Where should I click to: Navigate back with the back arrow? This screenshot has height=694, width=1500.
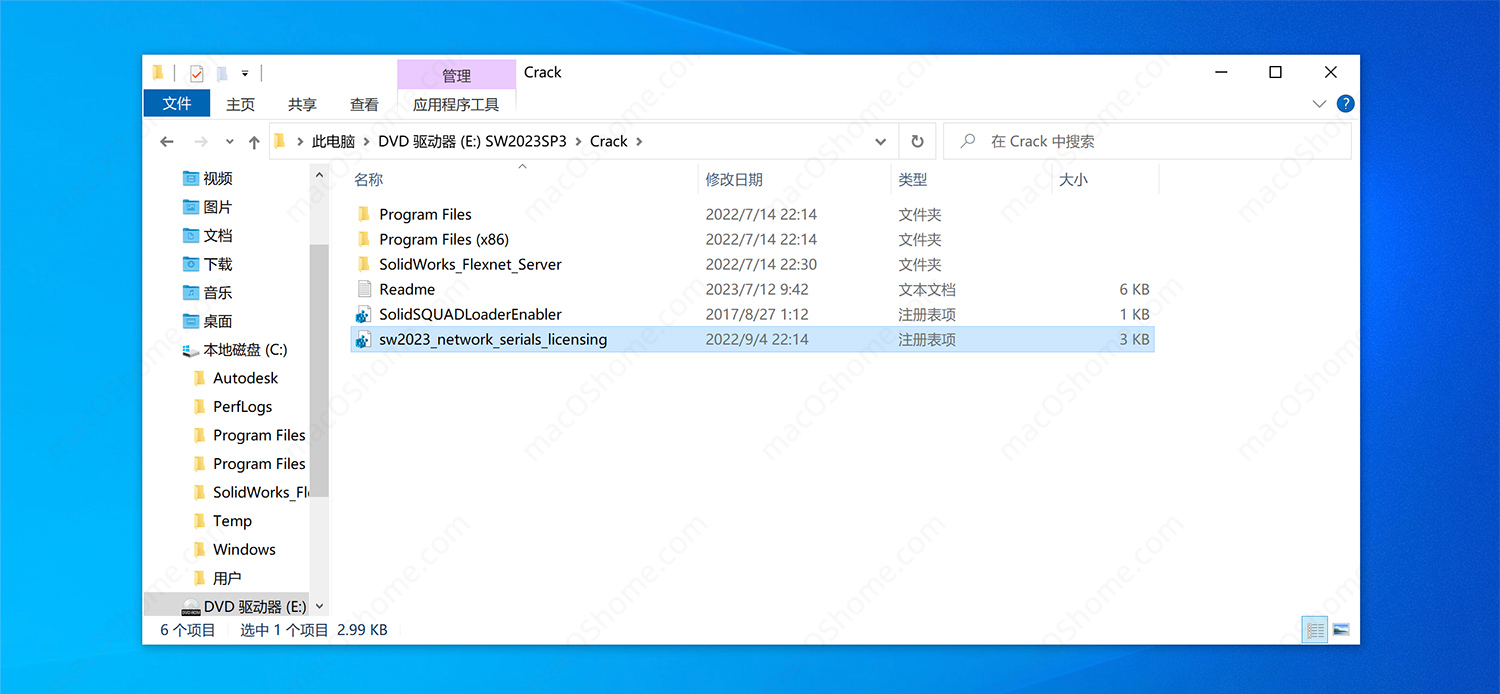pyautogui.click(x=166, y=141)
